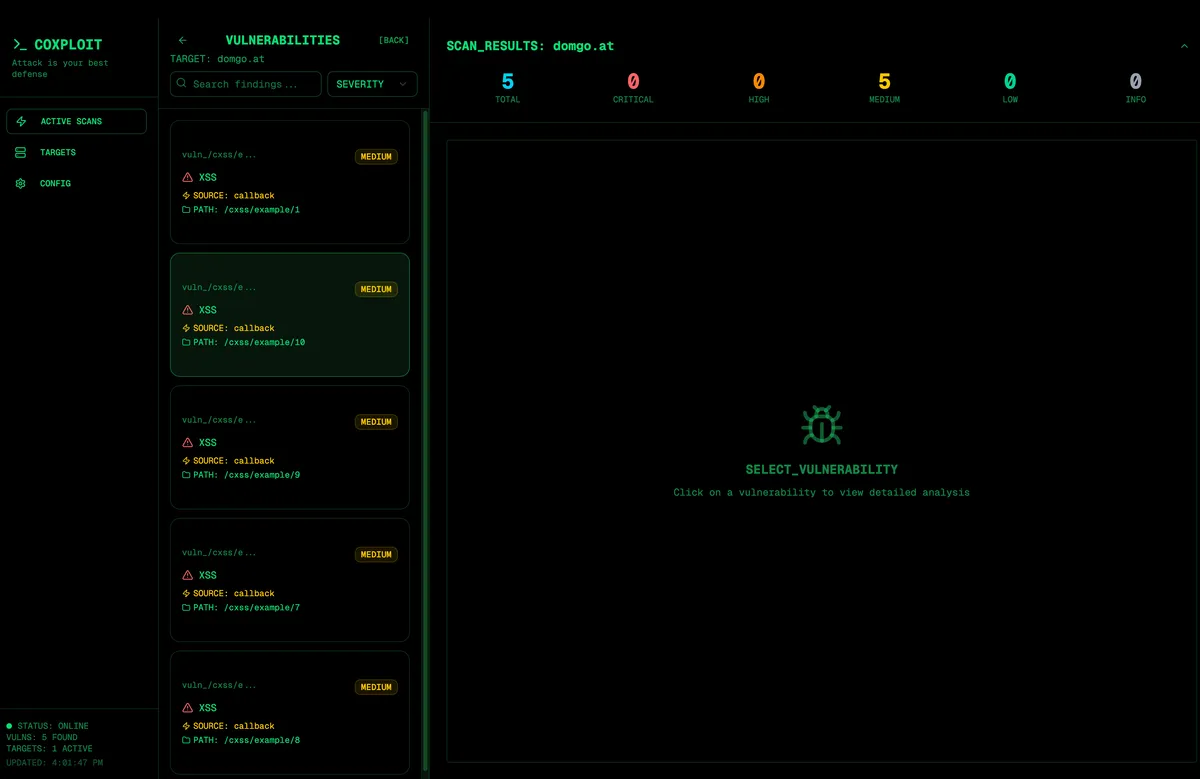
Task: Select the vulnerability card for /cxss/example/9
Action: coord(289,447)
